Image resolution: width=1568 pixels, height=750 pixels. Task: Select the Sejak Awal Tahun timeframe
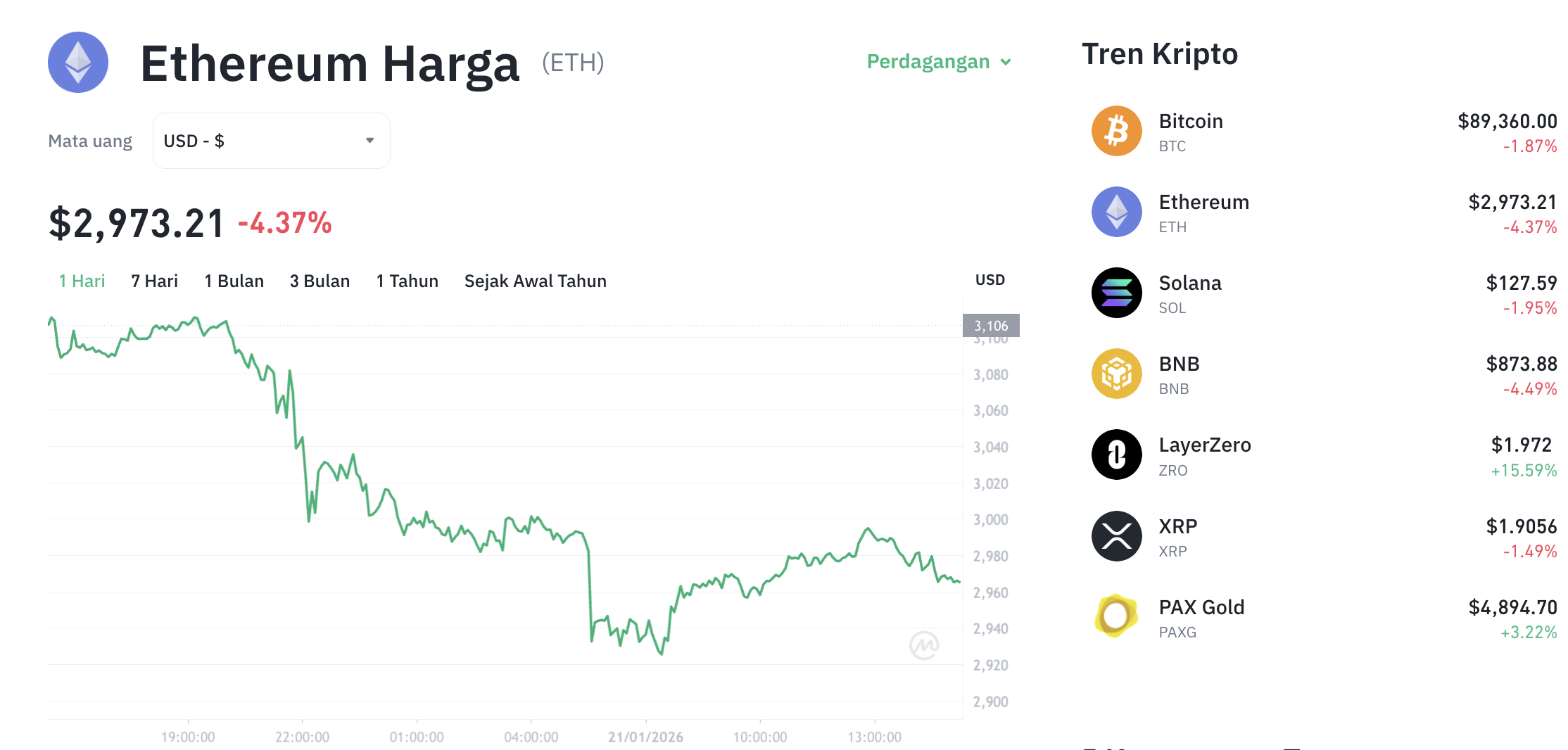(535, 281)
